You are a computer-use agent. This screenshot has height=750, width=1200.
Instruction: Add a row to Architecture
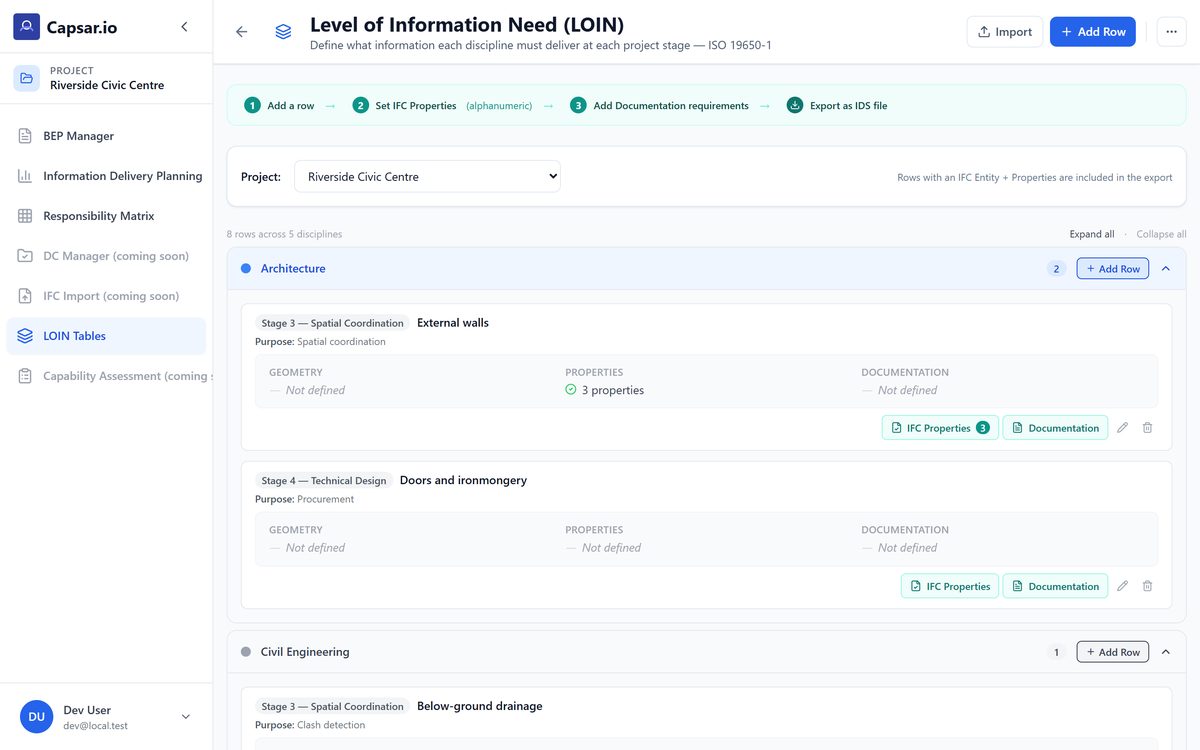coord(1112,269)
